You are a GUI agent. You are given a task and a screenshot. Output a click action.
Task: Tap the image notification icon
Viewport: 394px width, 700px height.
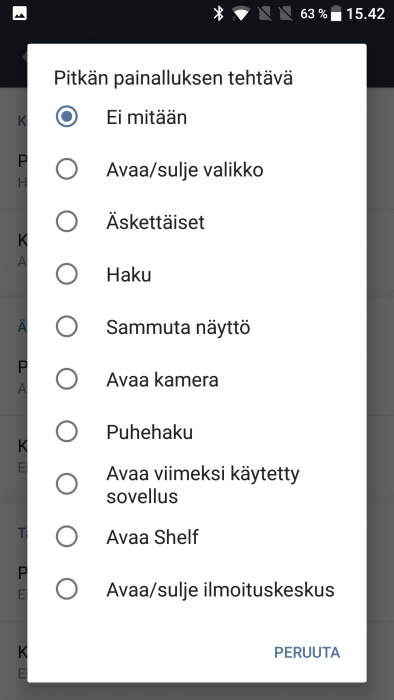20,14
